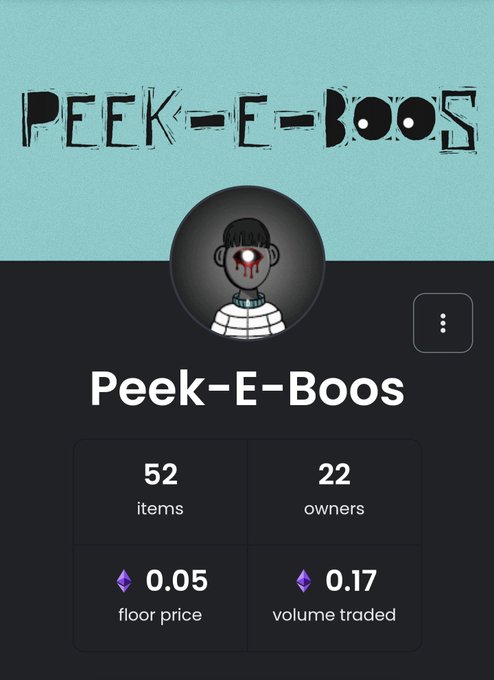Open the three-dot more options menu
This screenshot has height=680, width=494.
click(x=443, y=323)
